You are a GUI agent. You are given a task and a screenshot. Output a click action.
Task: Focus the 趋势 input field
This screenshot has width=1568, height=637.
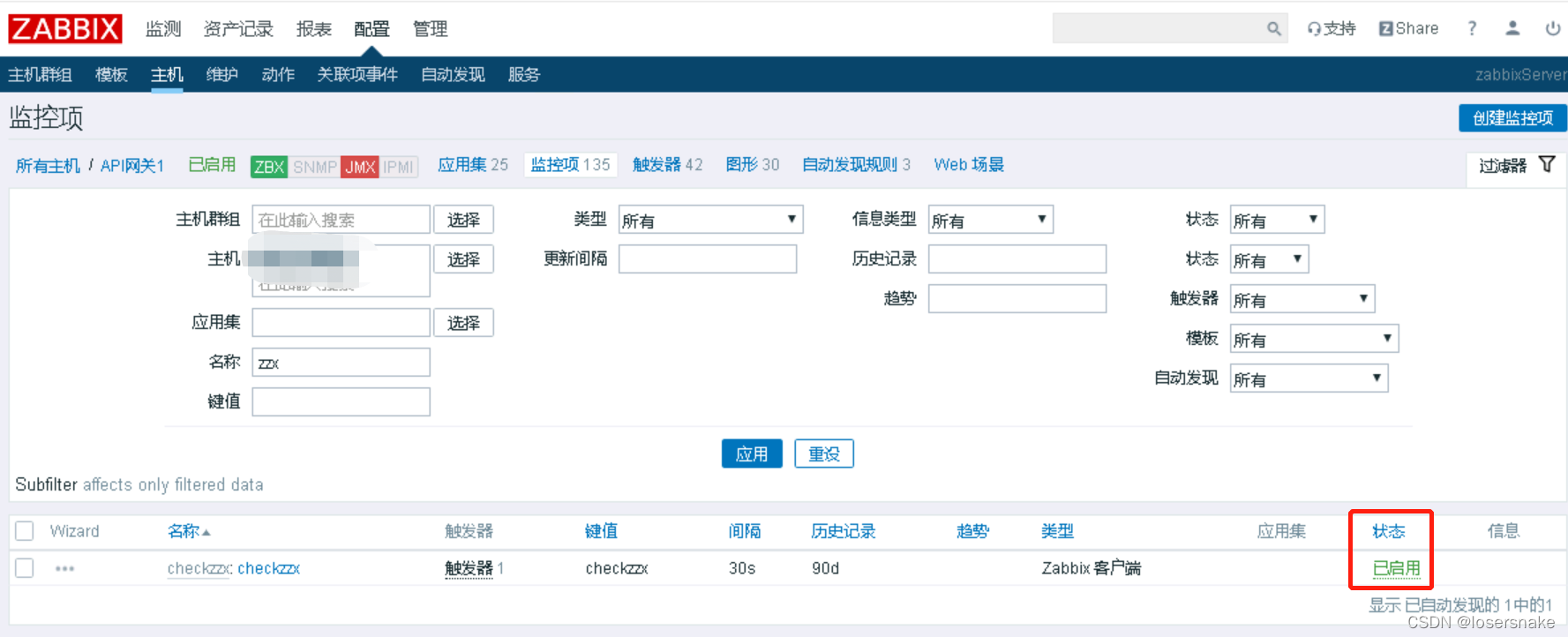1017,299
